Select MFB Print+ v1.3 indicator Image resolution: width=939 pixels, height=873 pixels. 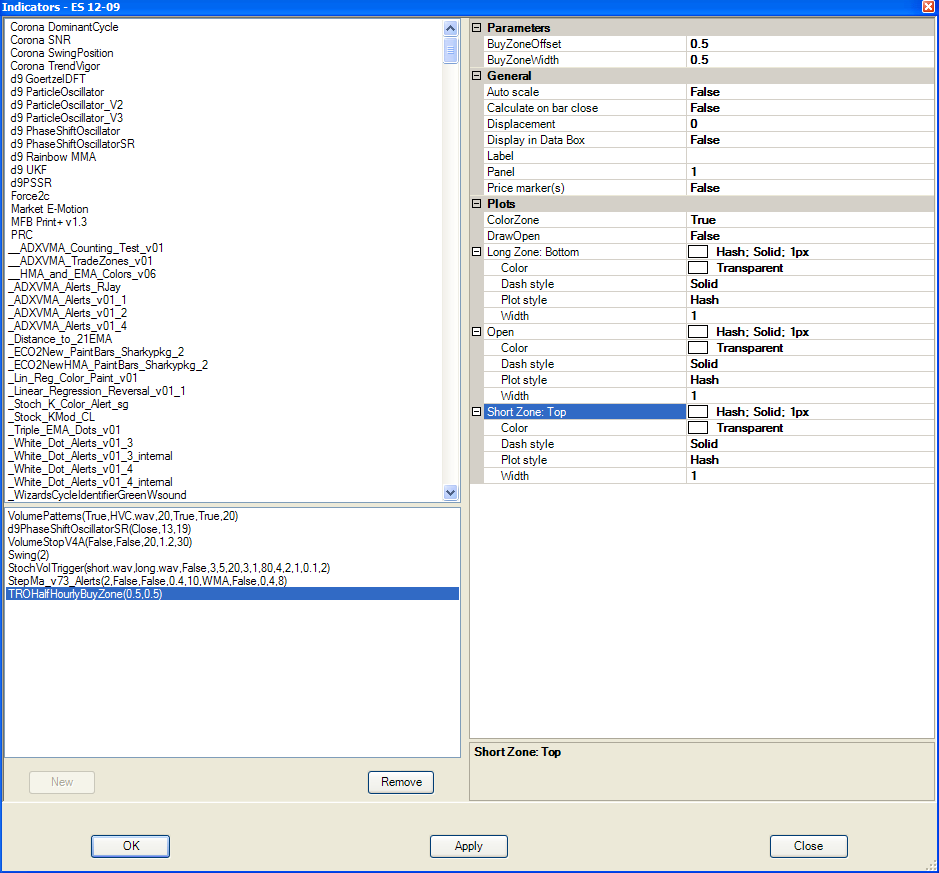[x=49, y=222]
